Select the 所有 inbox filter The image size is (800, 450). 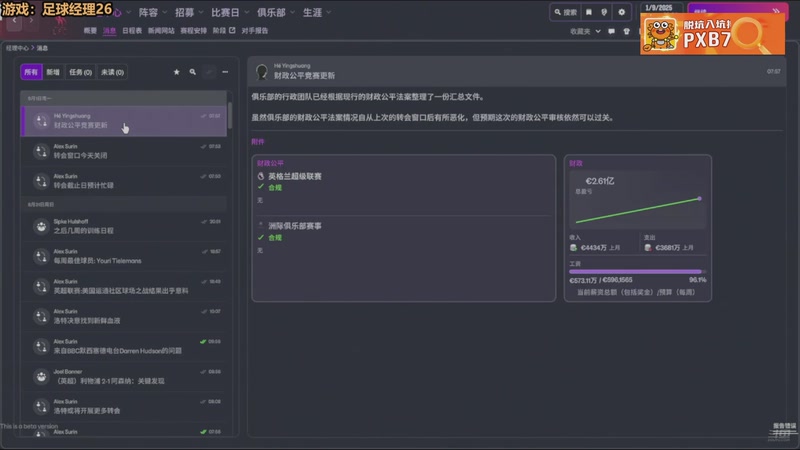[x=31, y=72]
